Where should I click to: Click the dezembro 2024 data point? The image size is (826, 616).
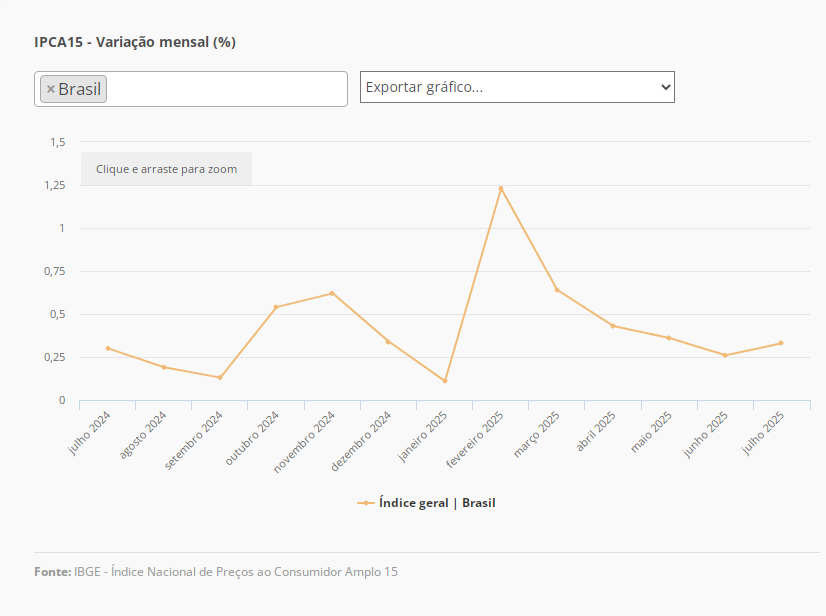[x=388, y=341]
